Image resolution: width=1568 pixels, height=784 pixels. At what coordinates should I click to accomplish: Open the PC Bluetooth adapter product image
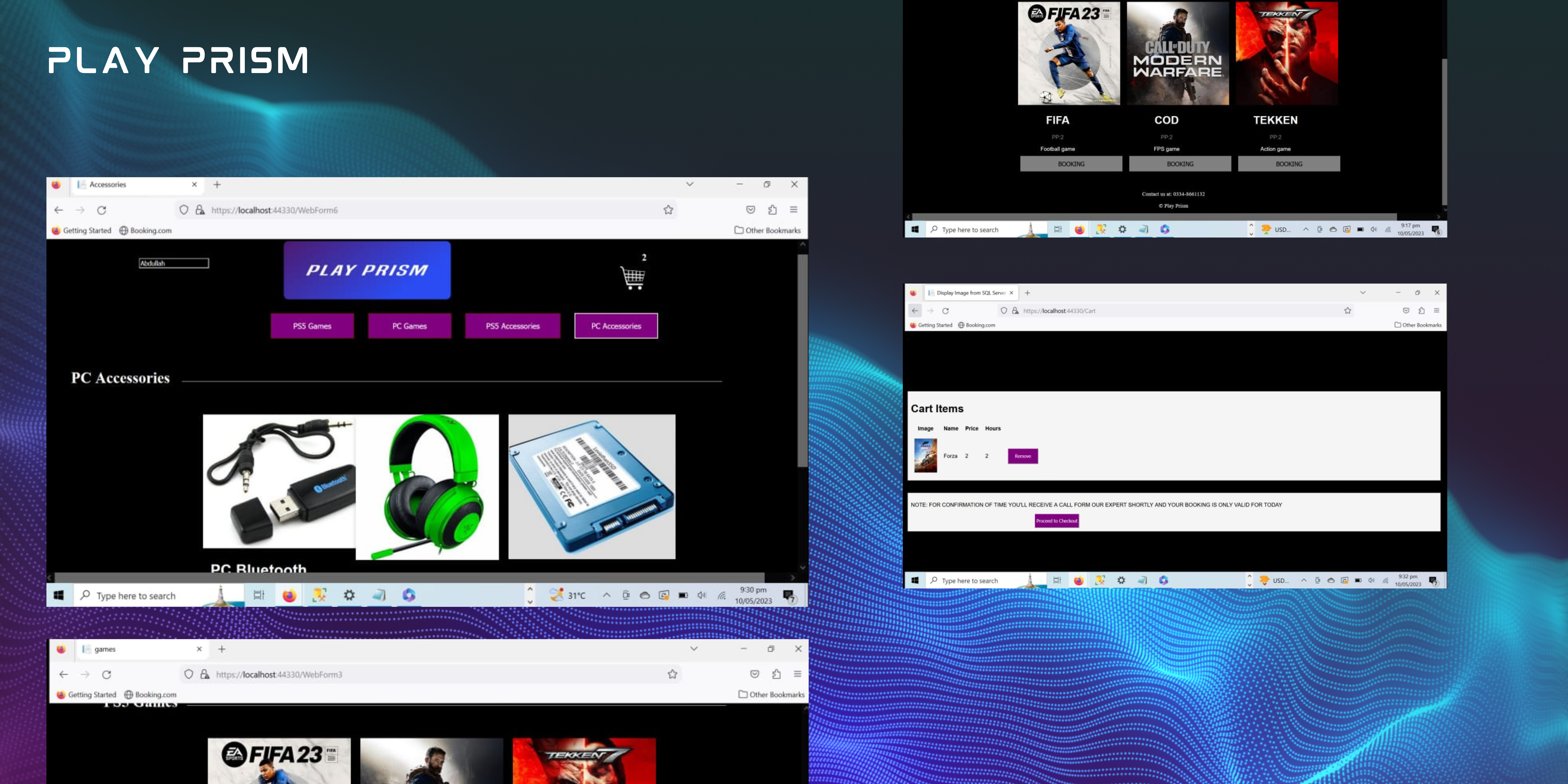(x=279, y=481)
